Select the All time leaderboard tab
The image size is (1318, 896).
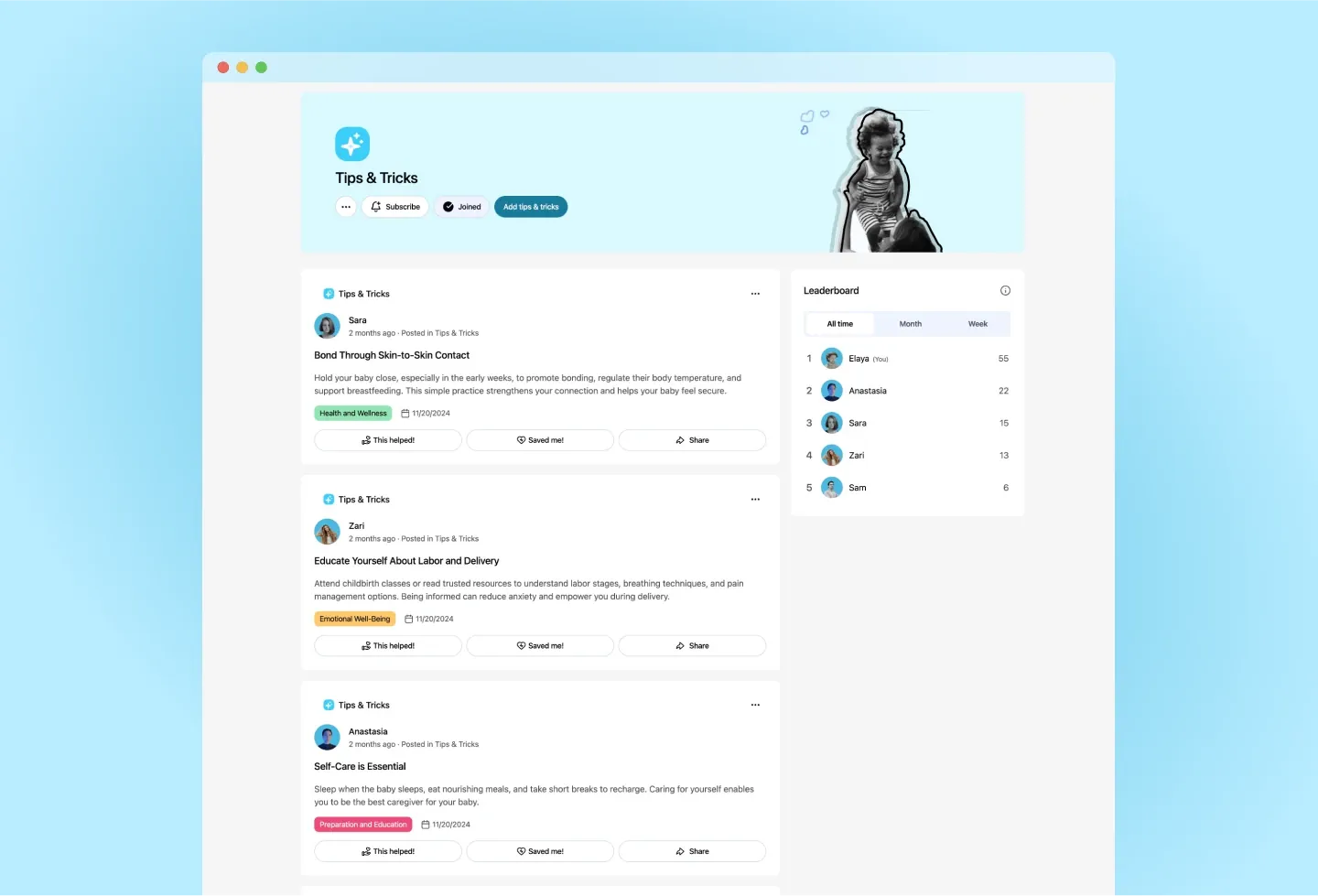point(840,324)
